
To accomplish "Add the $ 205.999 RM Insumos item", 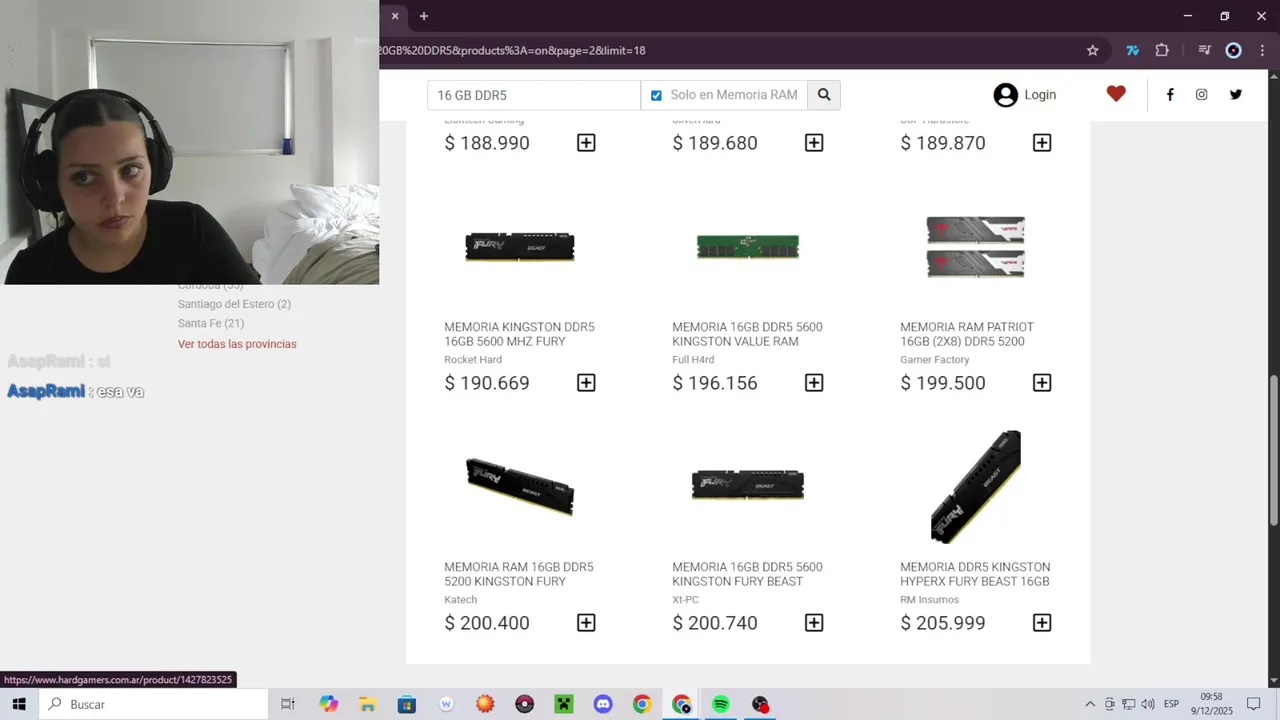I will pos(1042,623).
